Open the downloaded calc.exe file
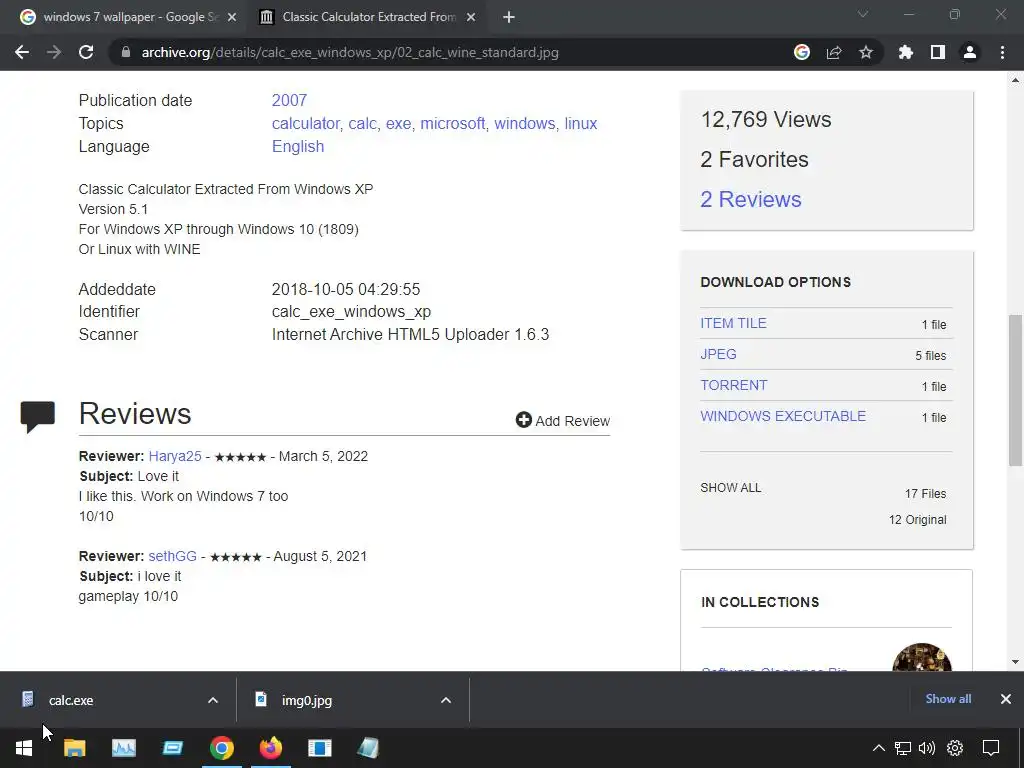This screenshot has height=768, width=1024. (x=71, y=700)
